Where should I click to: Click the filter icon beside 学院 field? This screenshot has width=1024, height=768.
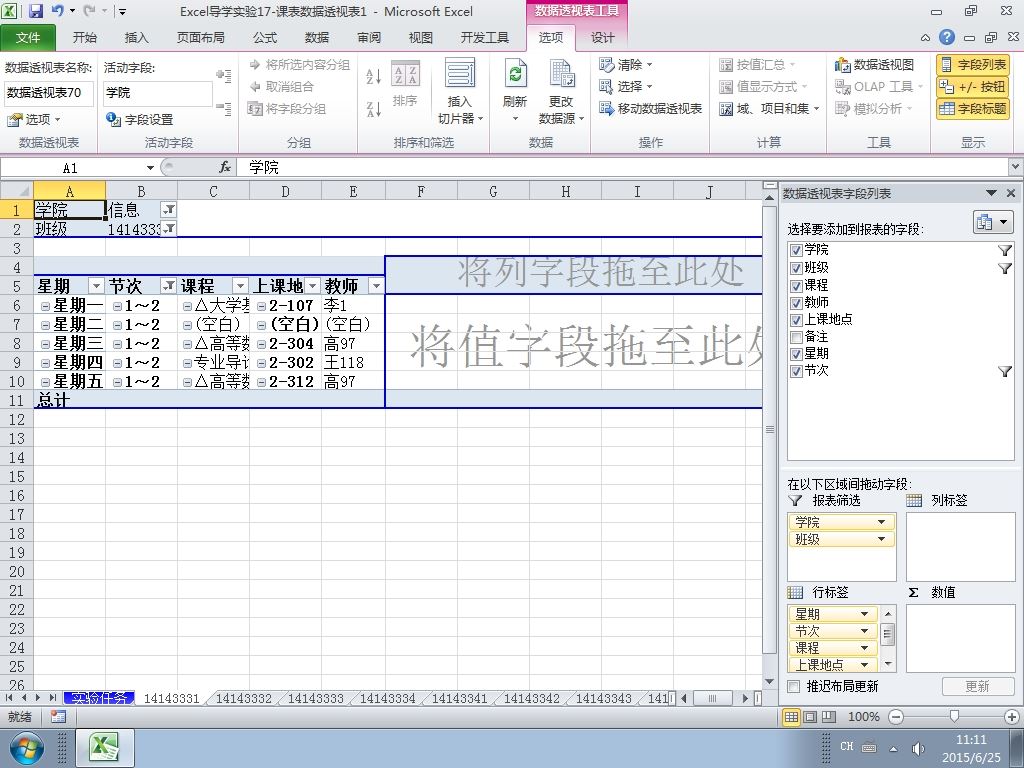[x=1004, y=250]
